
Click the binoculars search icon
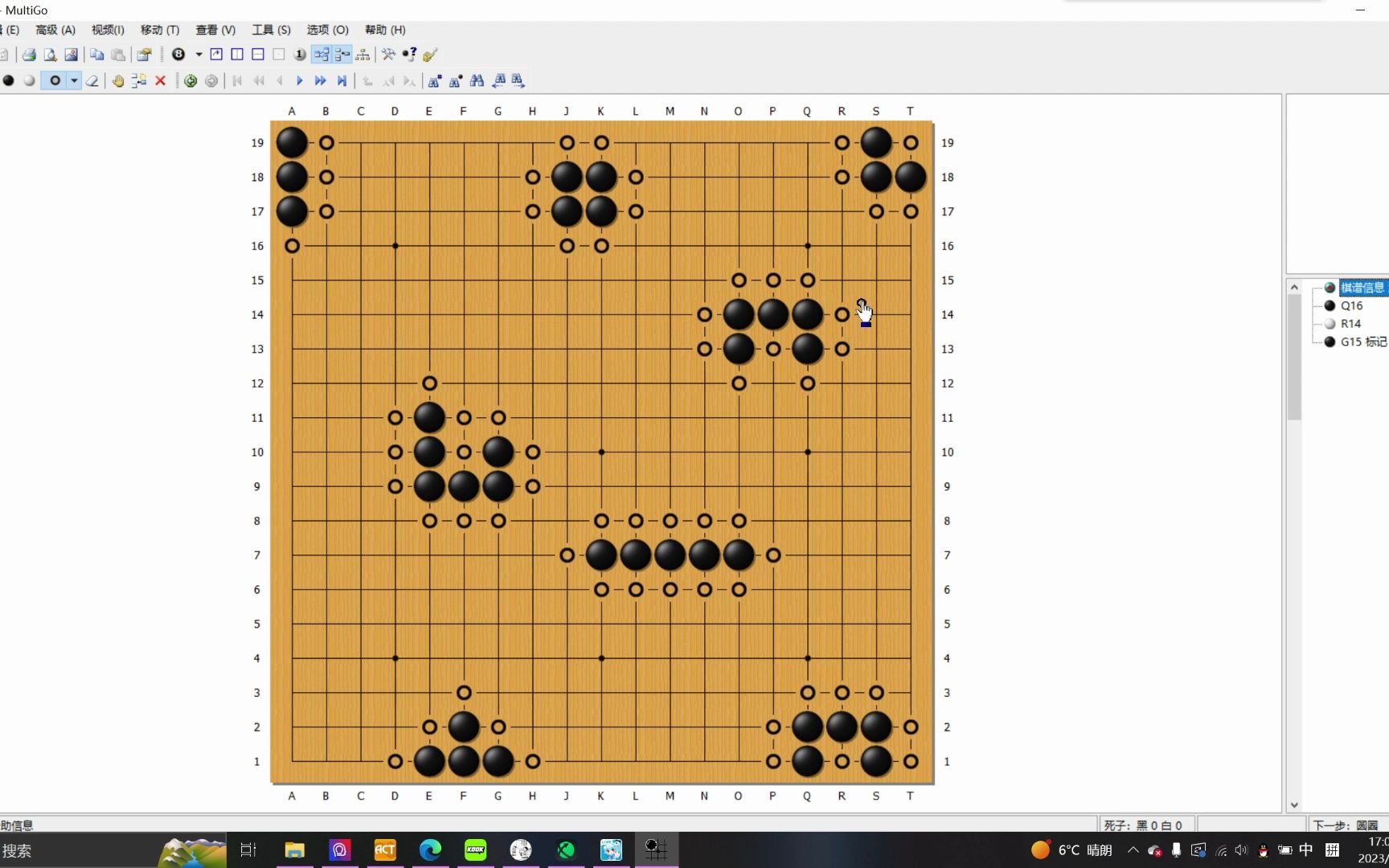tap(477, 80)
